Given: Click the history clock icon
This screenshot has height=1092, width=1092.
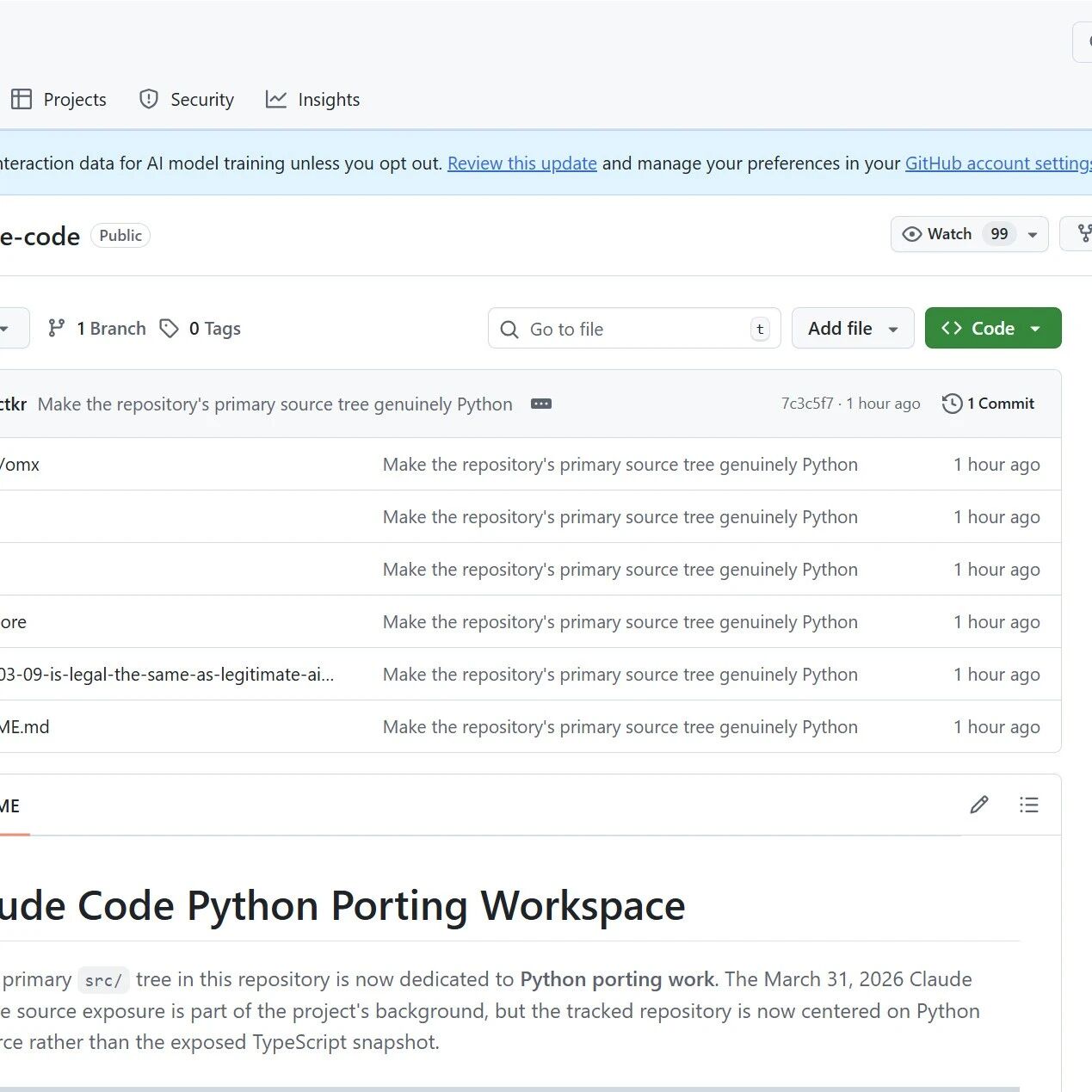Looking at the screenshot, I should coord(952,404).
